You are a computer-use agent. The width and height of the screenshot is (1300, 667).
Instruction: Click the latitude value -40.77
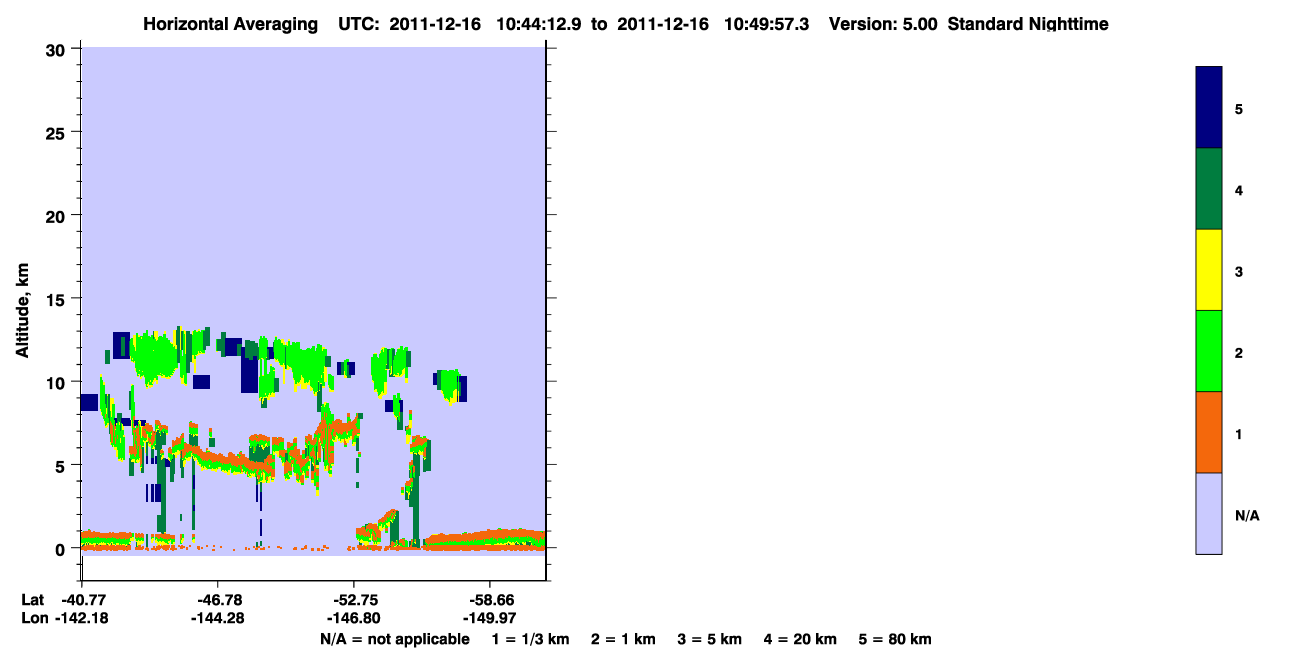coord(82,600)
